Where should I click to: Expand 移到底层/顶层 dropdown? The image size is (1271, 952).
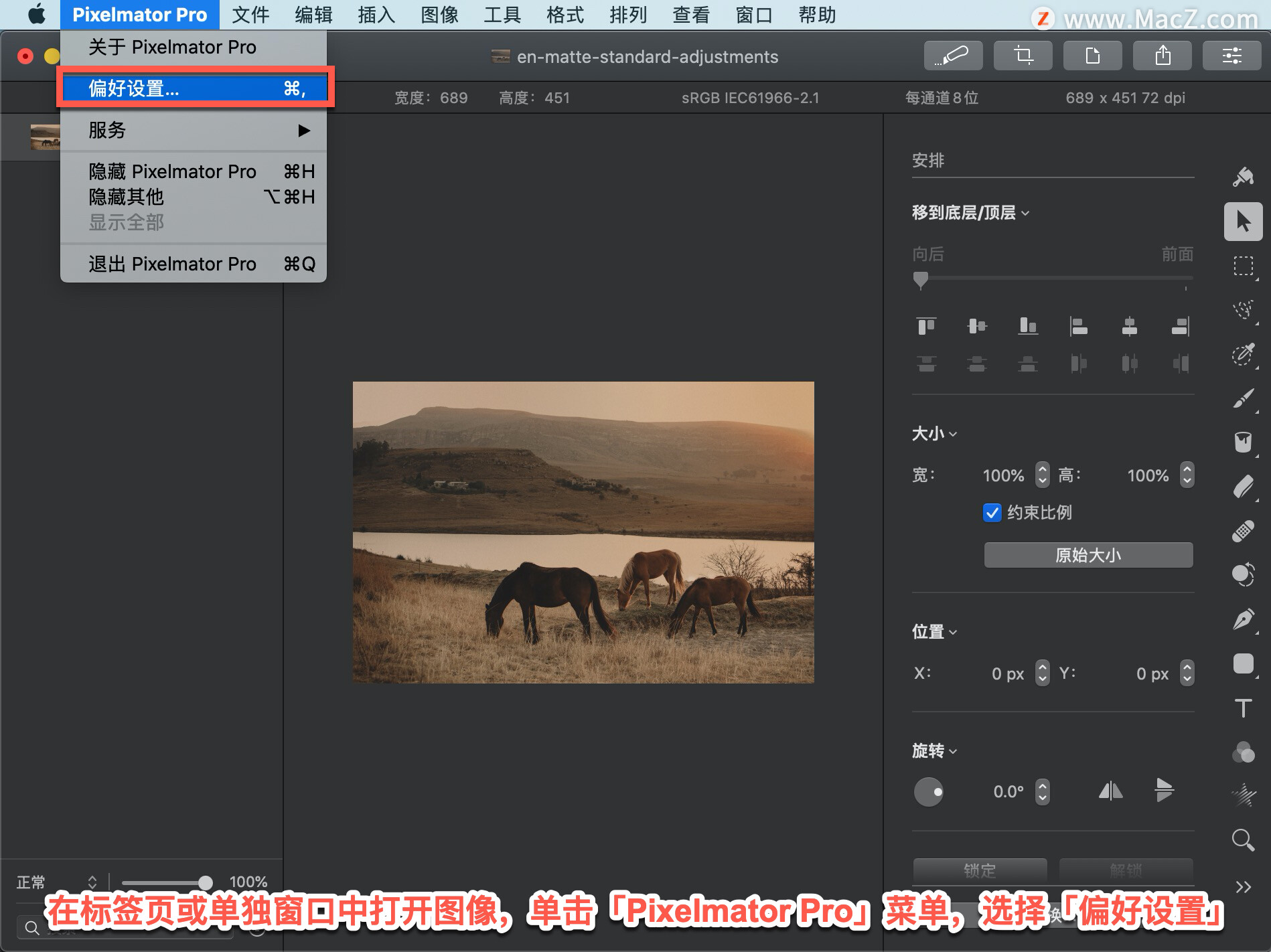click(x=970, y=213)
